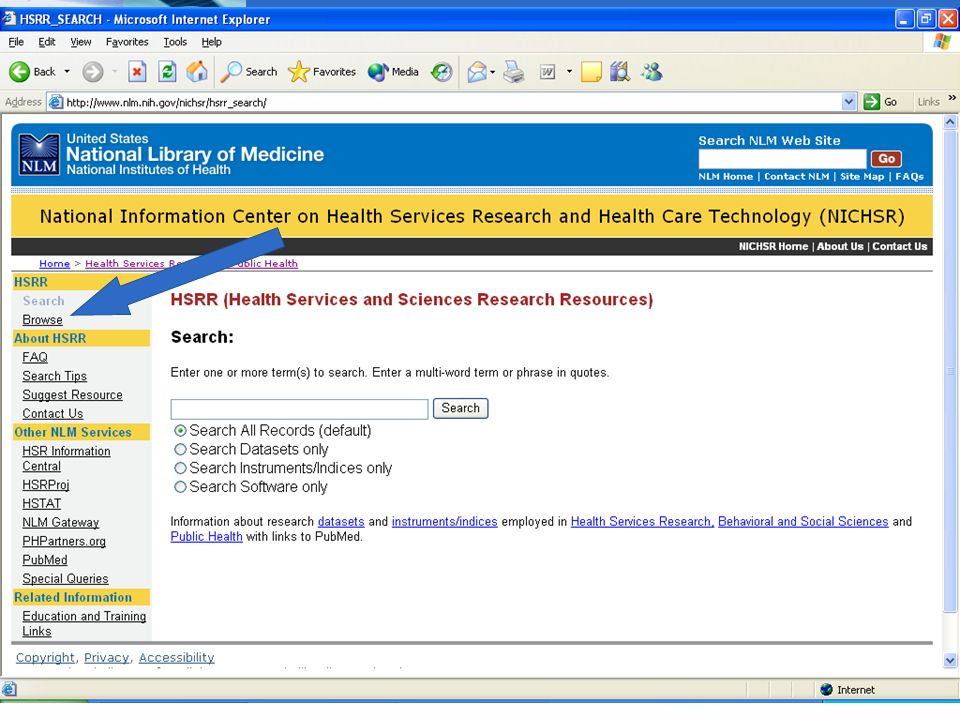The image size is (960, 720).
Task: Open the View menu
Action: (x=80, y=42)
